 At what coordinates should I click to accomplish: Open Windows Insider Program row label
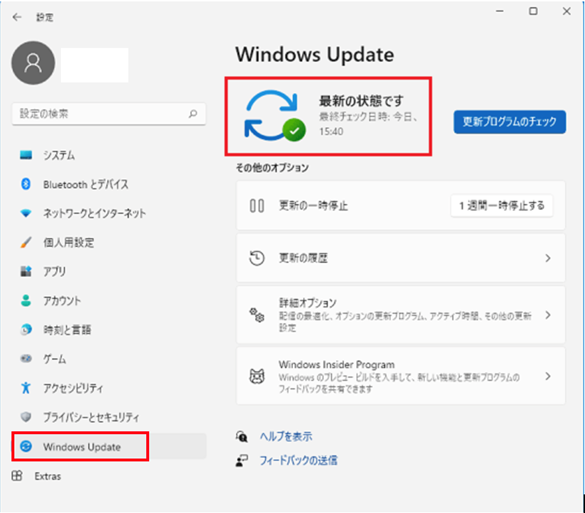point(337,364)
